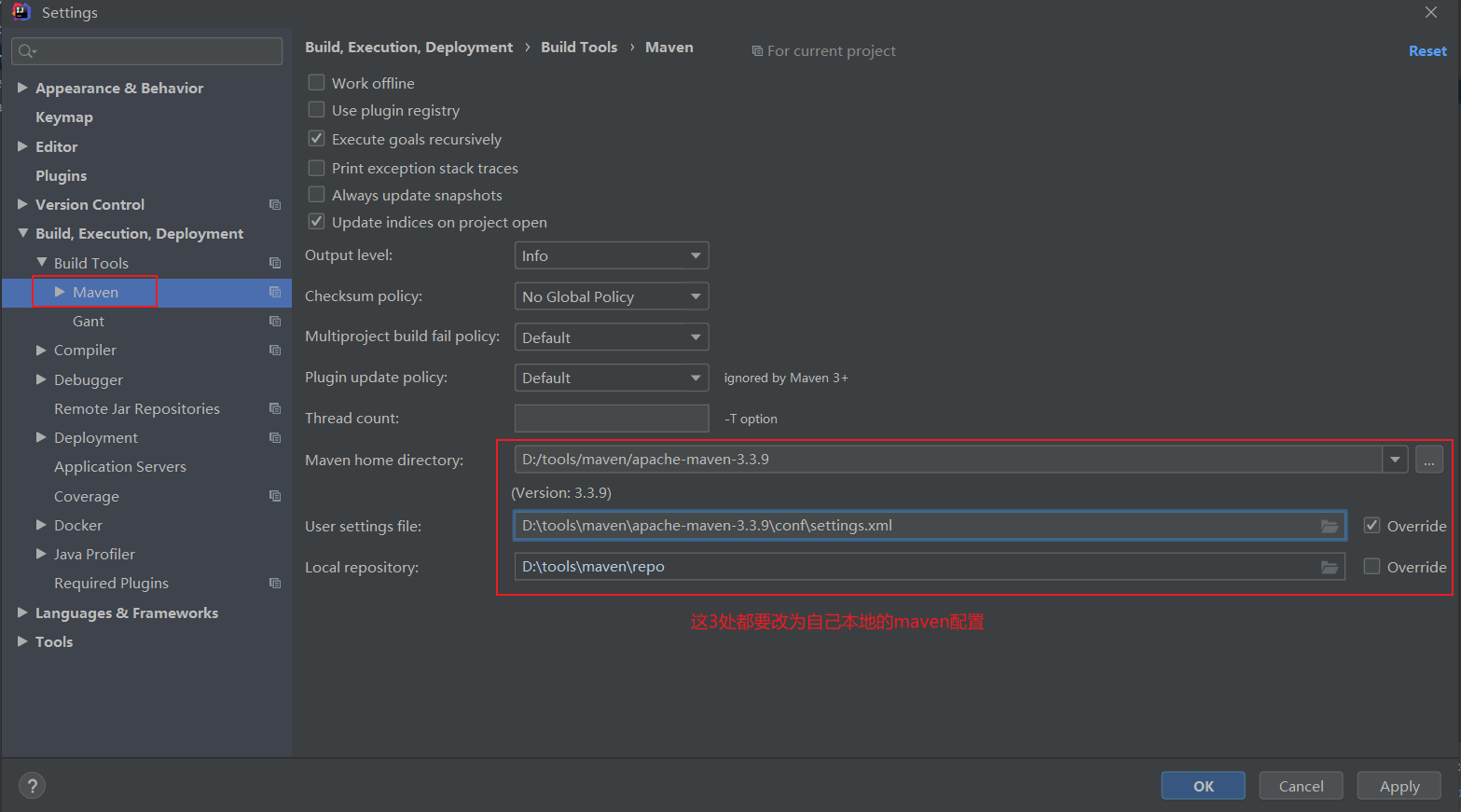
Task: Select Plugins in settings tree
Action: click(62, 175)
